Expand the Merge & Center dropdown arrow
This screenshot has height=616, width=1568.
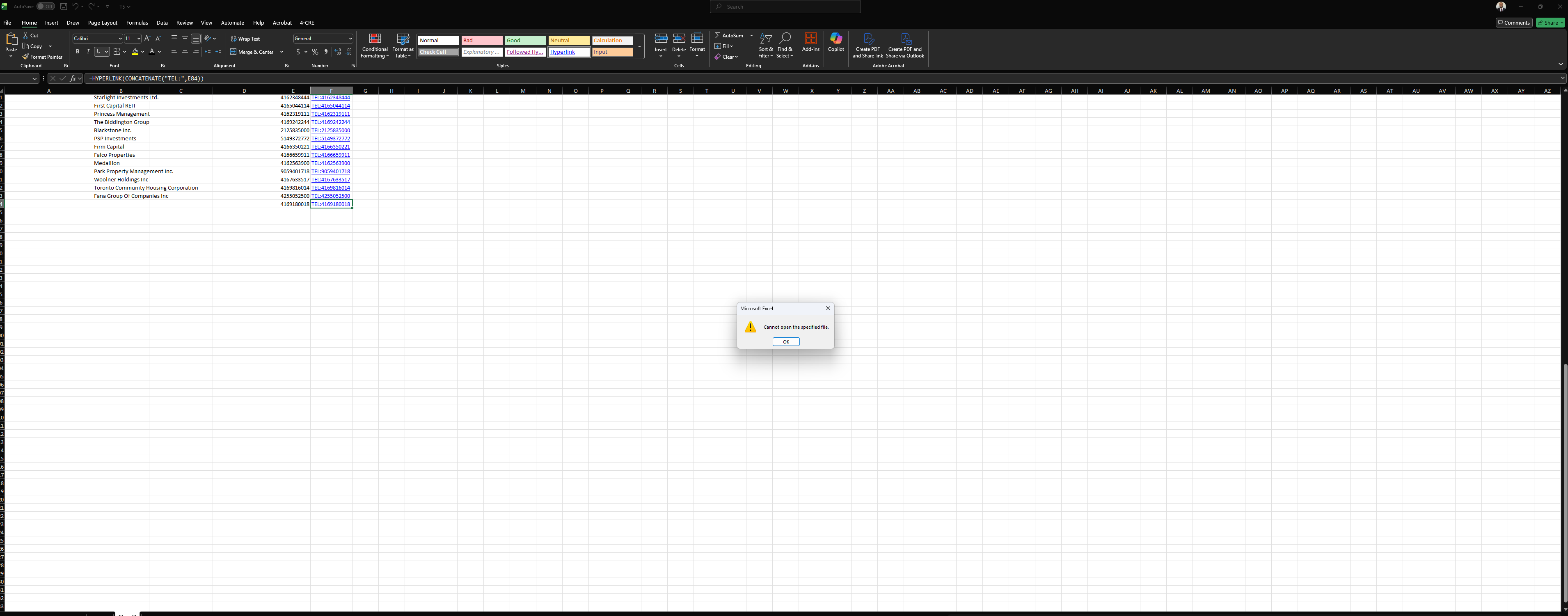coord(282,52)
